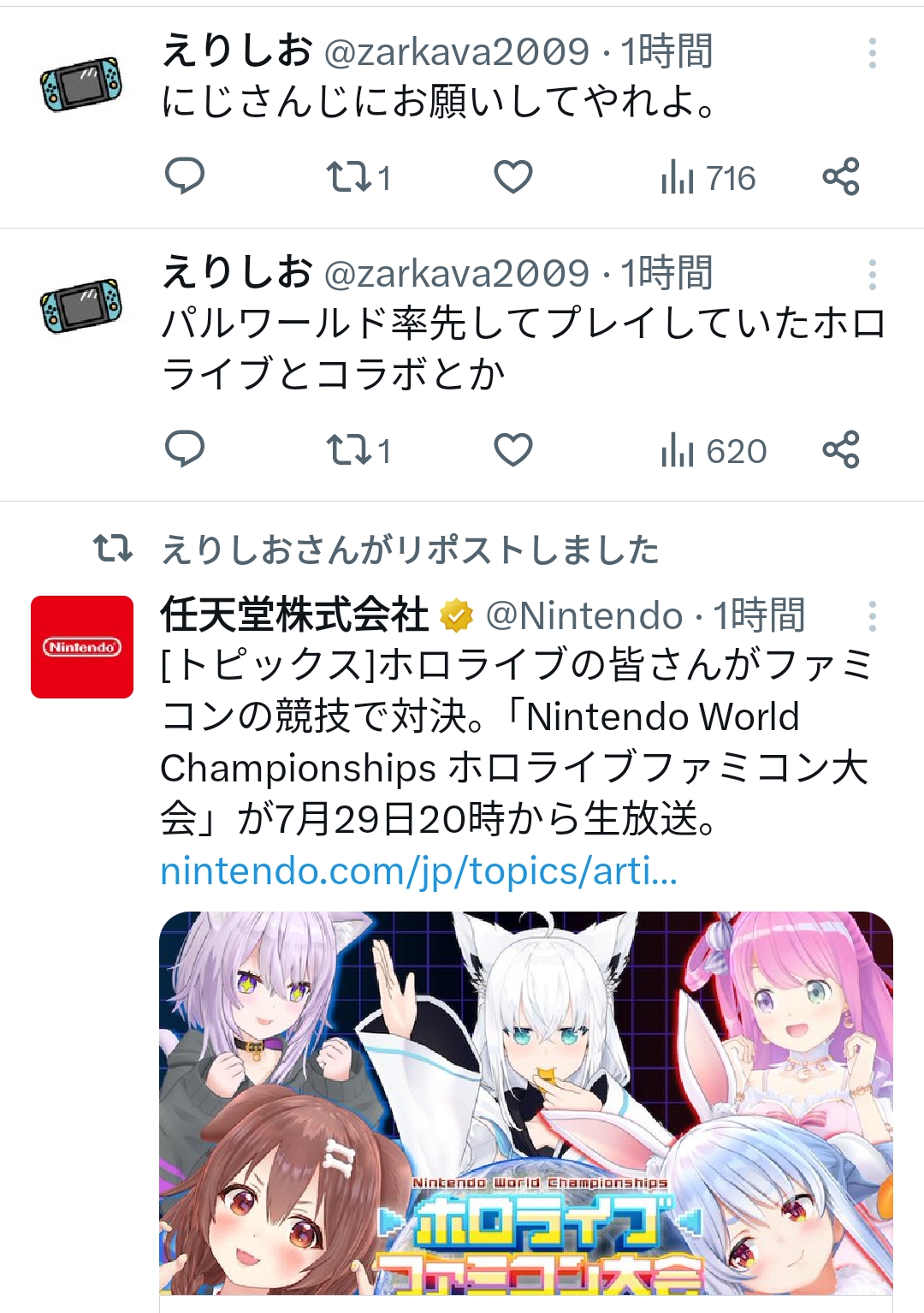View analytics showing 716 views
This screenshot has width=924, height=1313.
[x=708, y=177]
